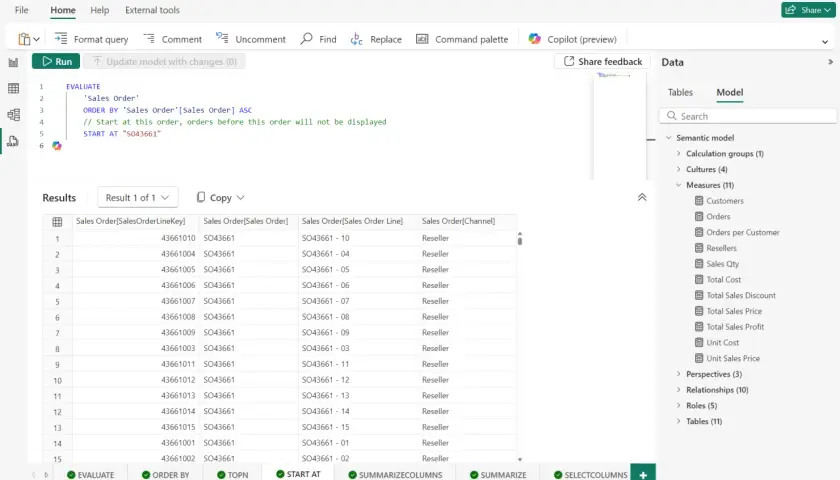840x480 pixels.
Task: Click the Unit Cost measure icon
Action: coord(699,342)
